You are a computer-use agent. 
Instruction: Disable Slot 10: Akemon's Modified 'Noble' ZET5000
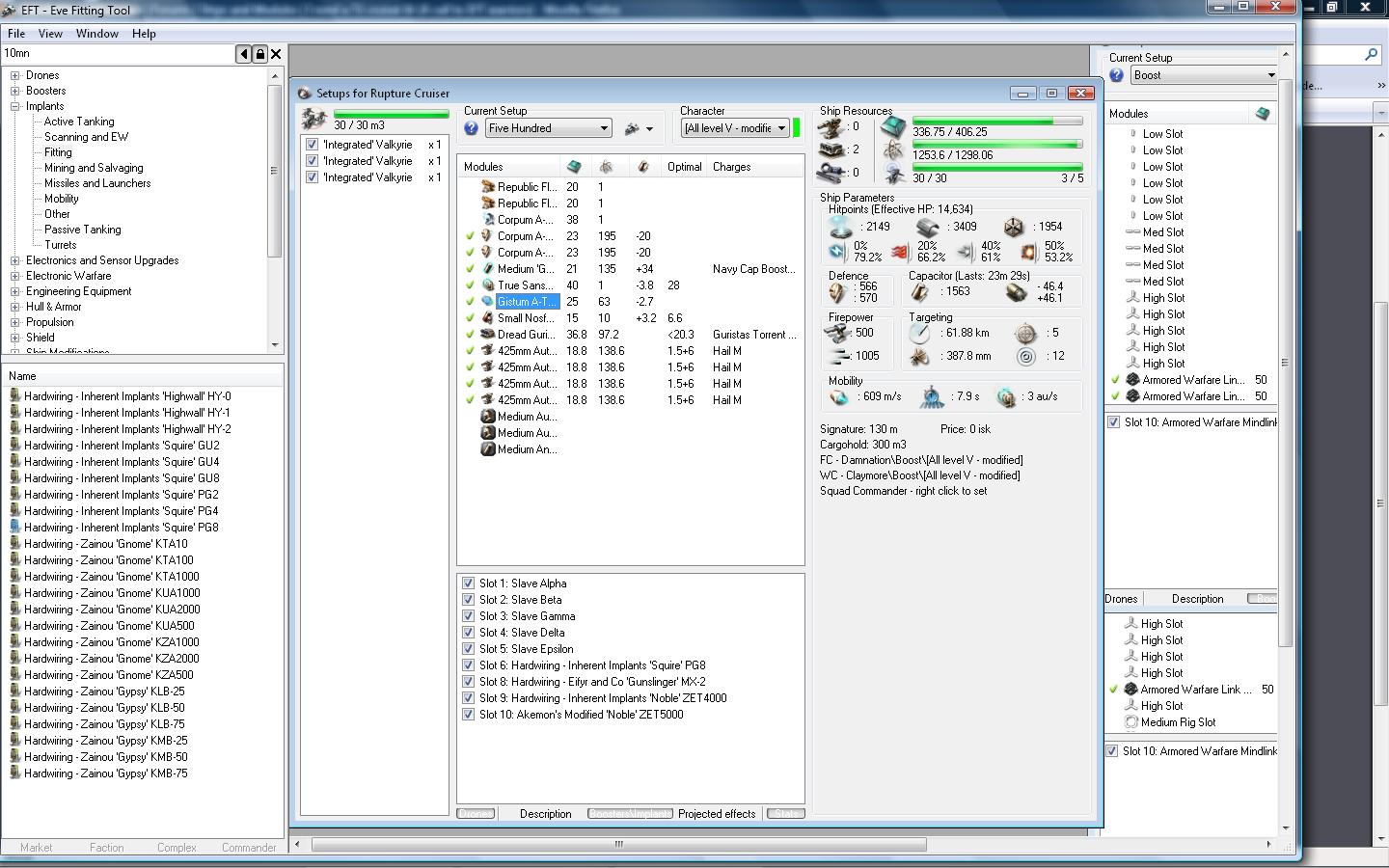point(468,715)
